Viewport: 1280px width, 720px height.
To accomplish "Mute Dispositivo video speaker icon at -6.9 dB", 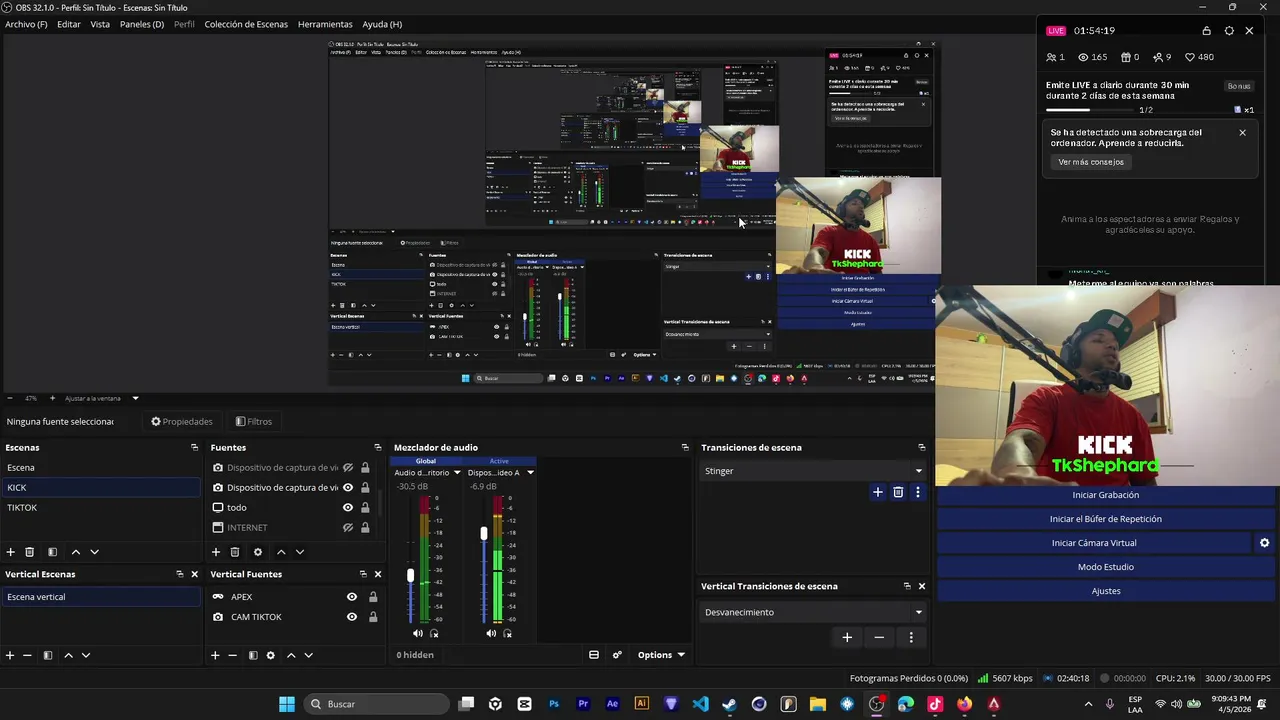I will click(x=491, y=633).
